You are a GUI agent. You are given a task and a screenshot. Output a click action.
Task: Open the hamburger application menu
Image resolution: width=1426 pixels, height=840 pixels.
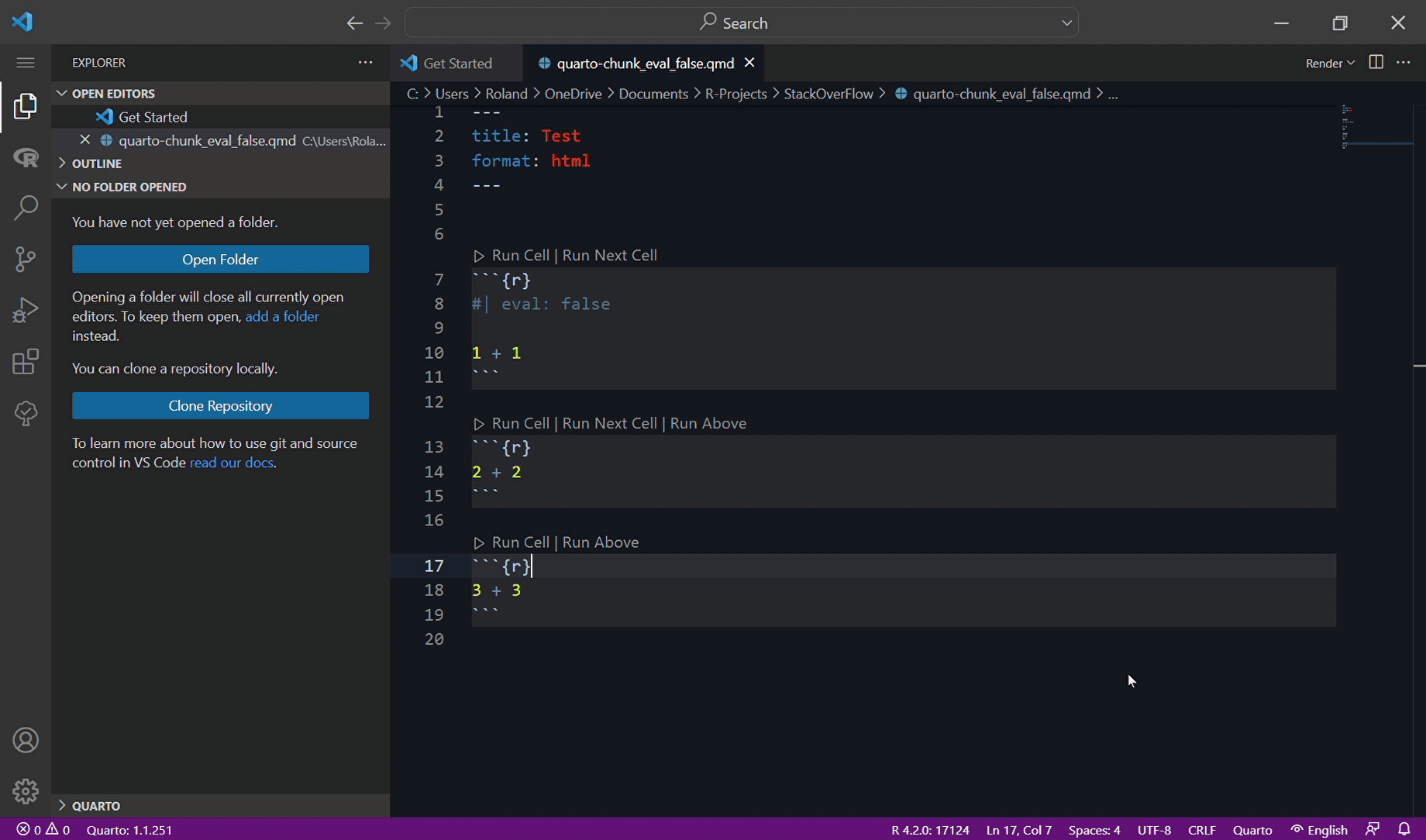pos(26,63)
